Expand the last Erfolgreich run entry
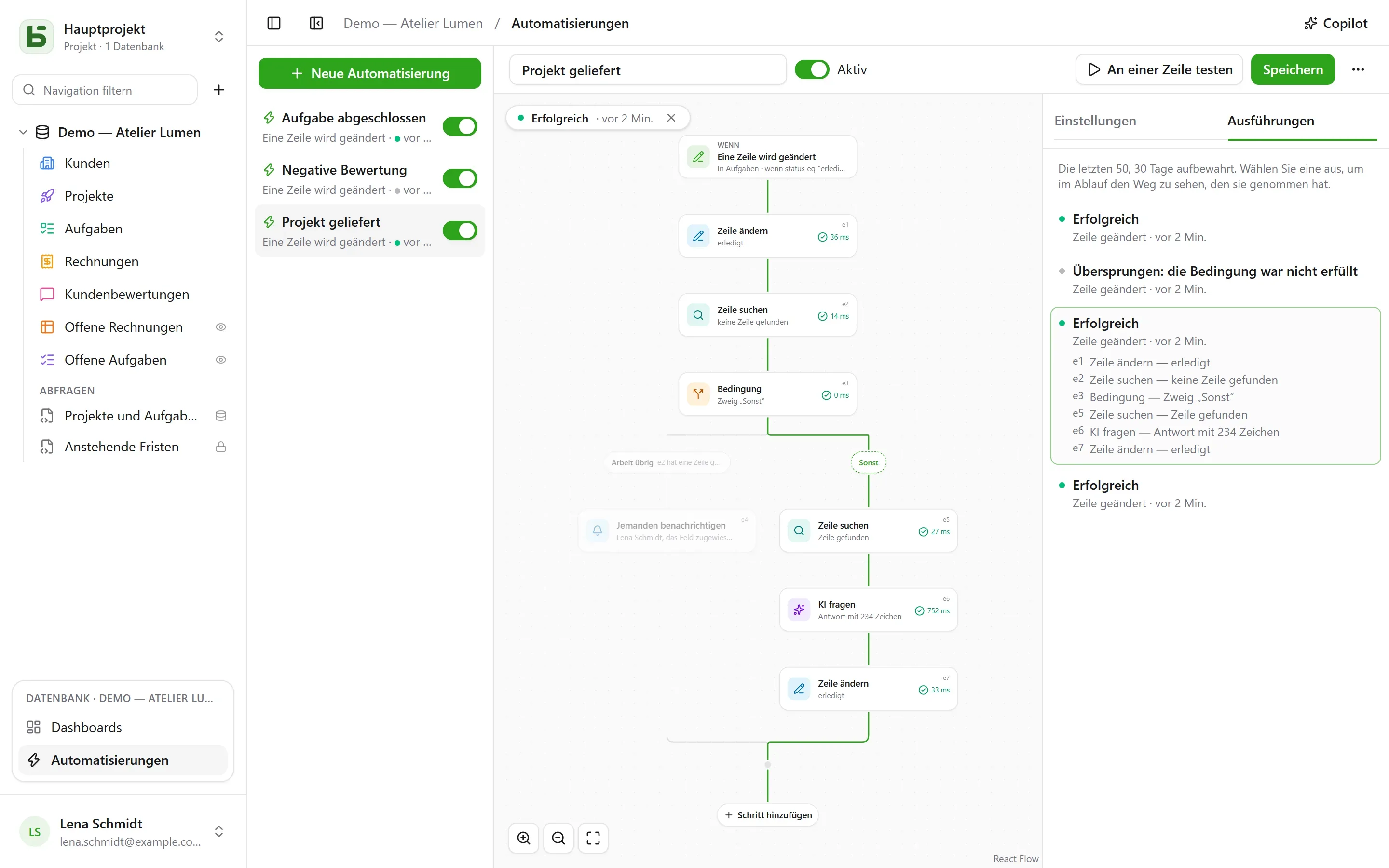1389x868 pixels. point(1215,494)
